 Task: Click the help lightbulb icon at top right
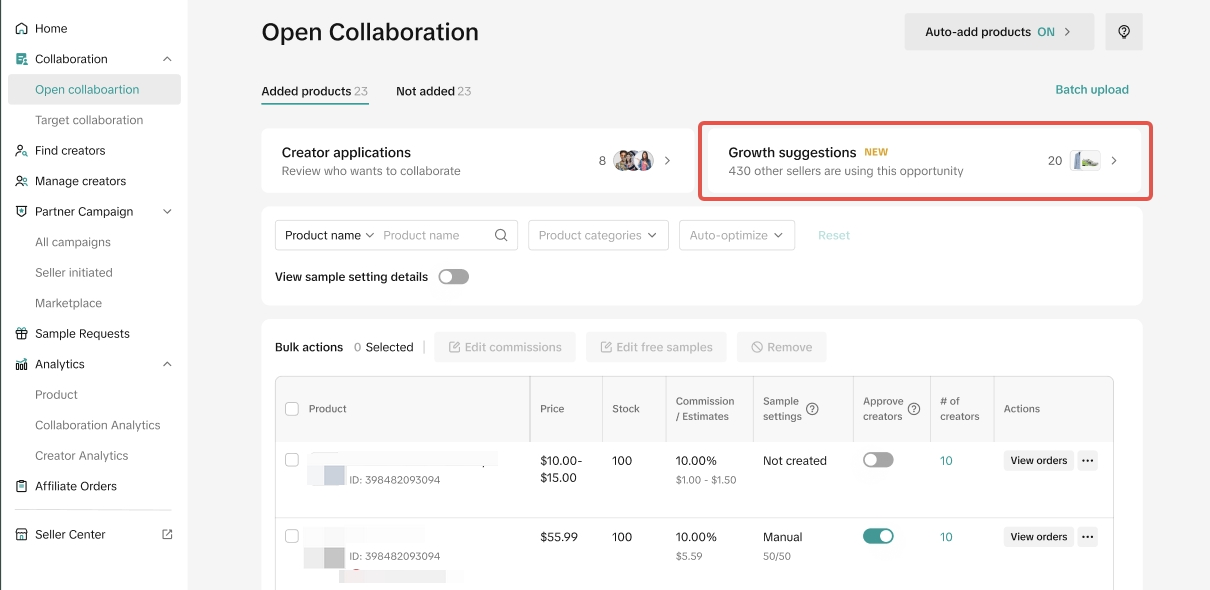click(1124, 32)
